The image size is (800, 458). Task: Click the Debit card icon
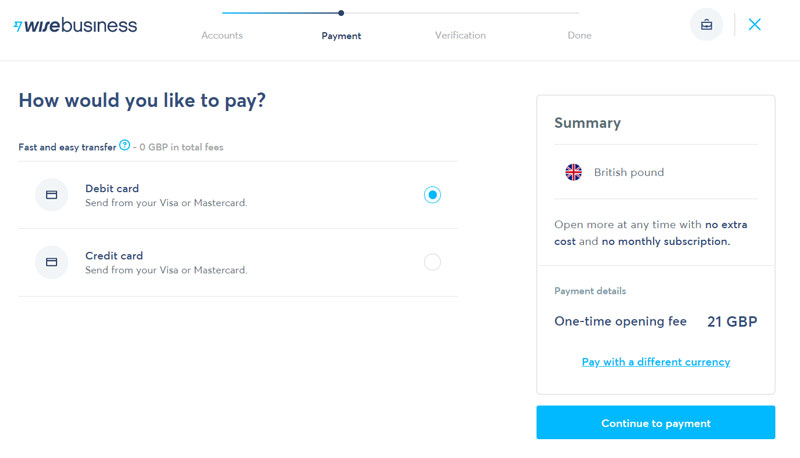(x=52, y=195)
